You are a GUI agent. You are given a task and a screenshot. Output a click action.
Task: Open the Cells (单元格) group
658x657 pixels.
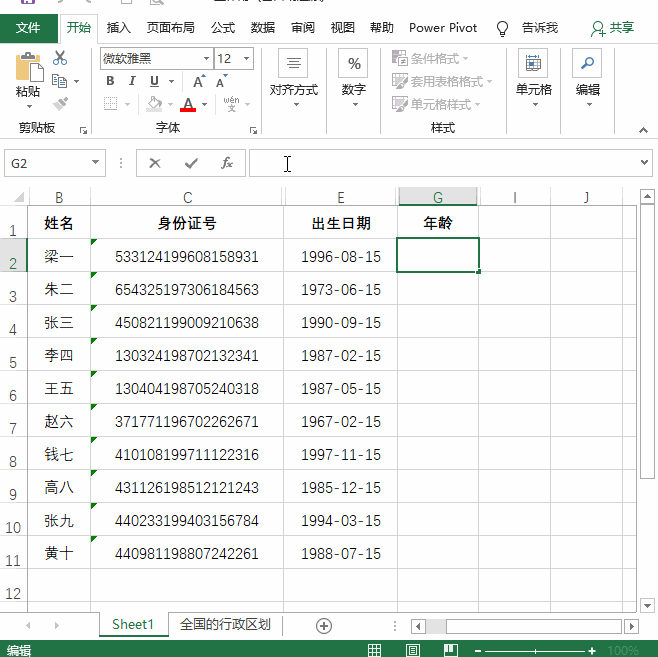coord(533,78)
